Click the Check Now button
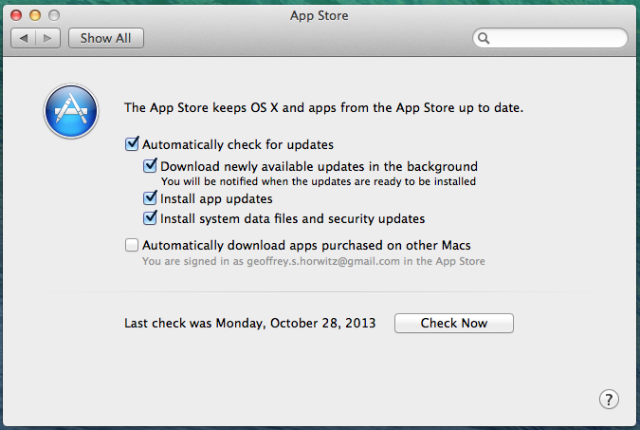The height and width of the screenshot is (430, 640). click(x=454, y=323)
